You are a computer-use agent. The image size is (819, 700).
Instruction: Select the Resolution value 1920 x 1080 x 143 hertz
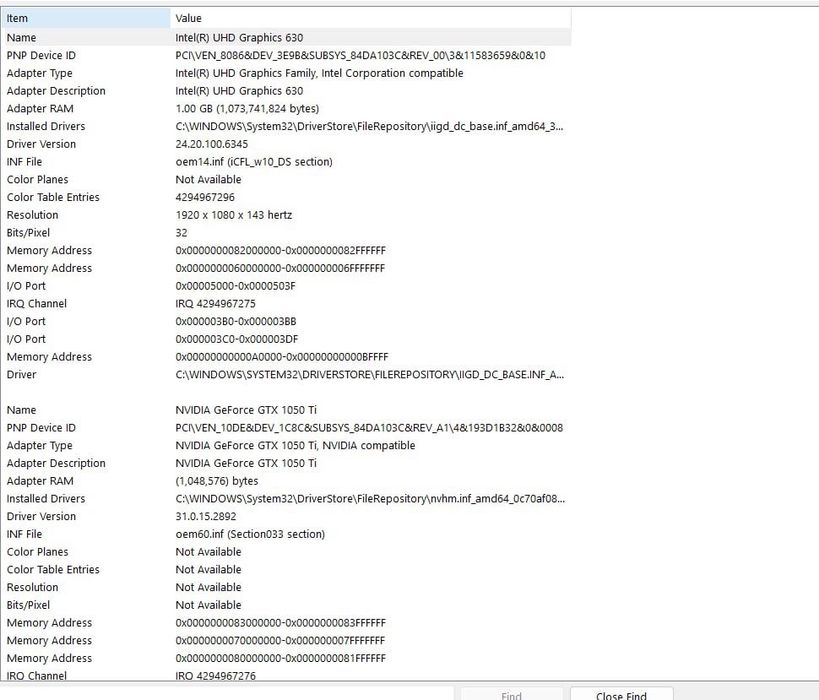click(233, 215)
